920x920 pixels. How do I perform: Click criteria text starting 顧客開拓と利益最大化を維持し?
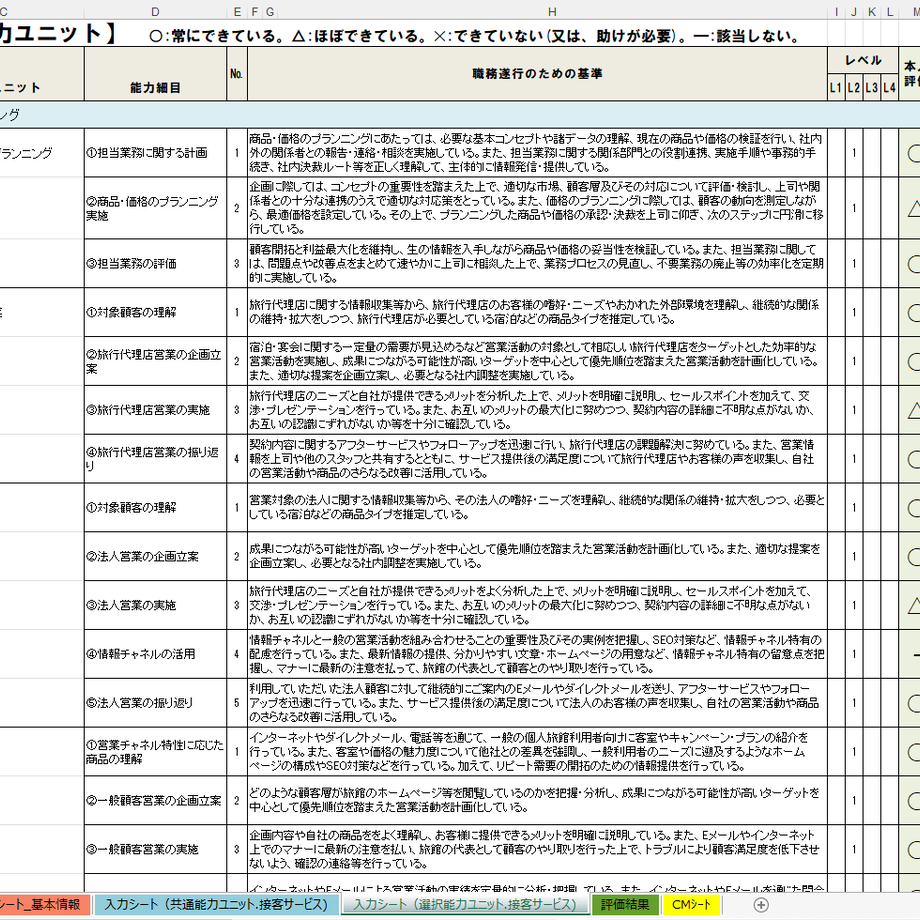[x=537, y=263]
